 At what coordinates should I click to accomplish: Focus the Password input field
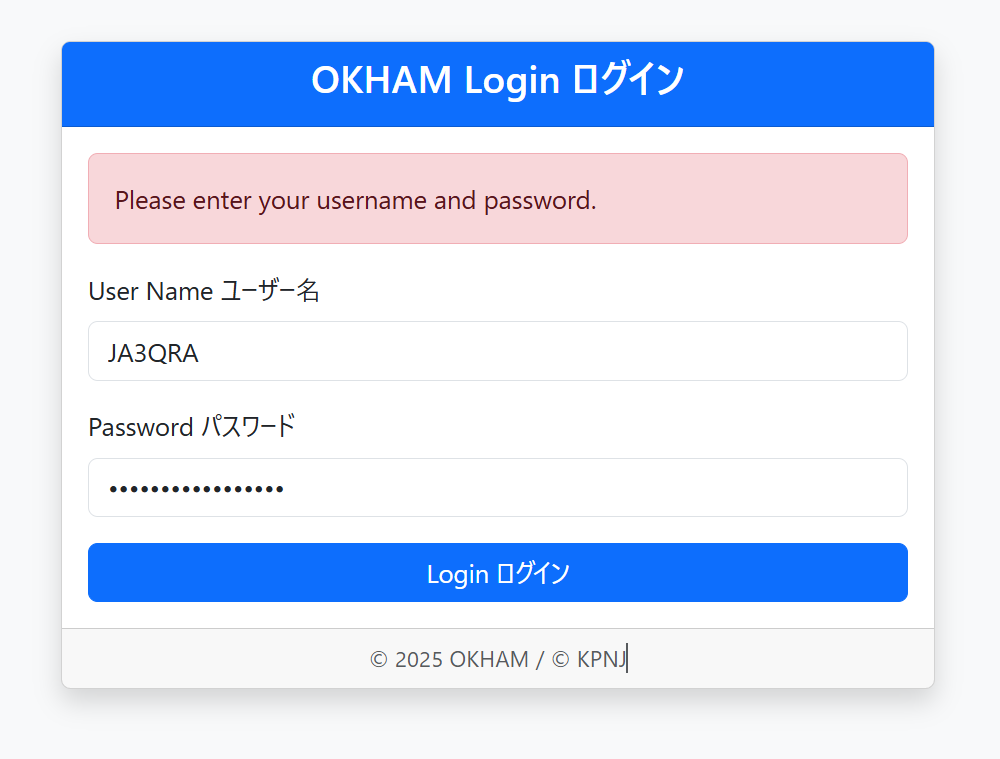[x=497, y=487]
